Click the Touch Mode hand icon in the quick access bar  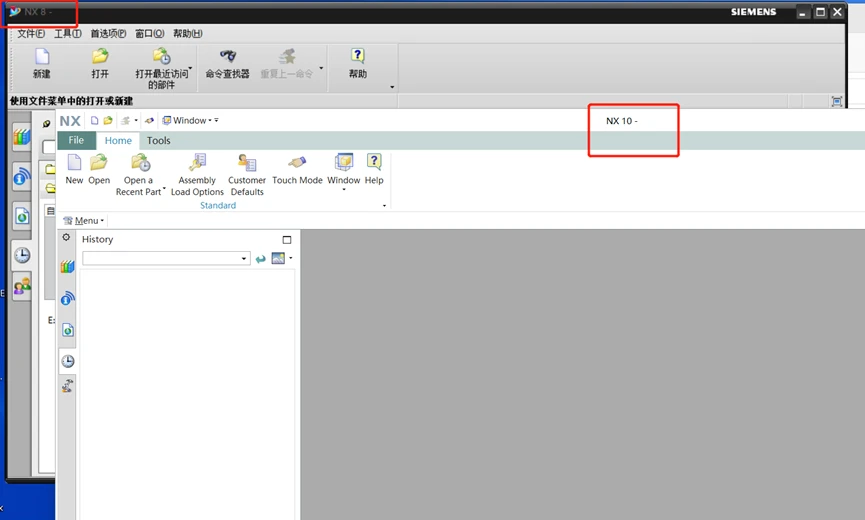[x=149, y=120]
